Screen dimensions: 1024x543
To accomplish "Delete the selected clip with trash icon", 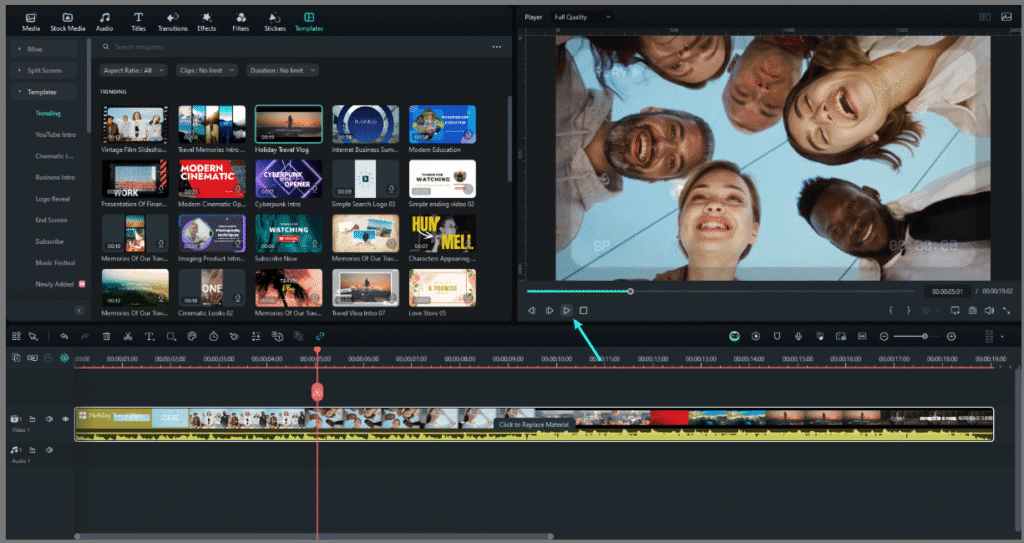I will click(106, 337).
